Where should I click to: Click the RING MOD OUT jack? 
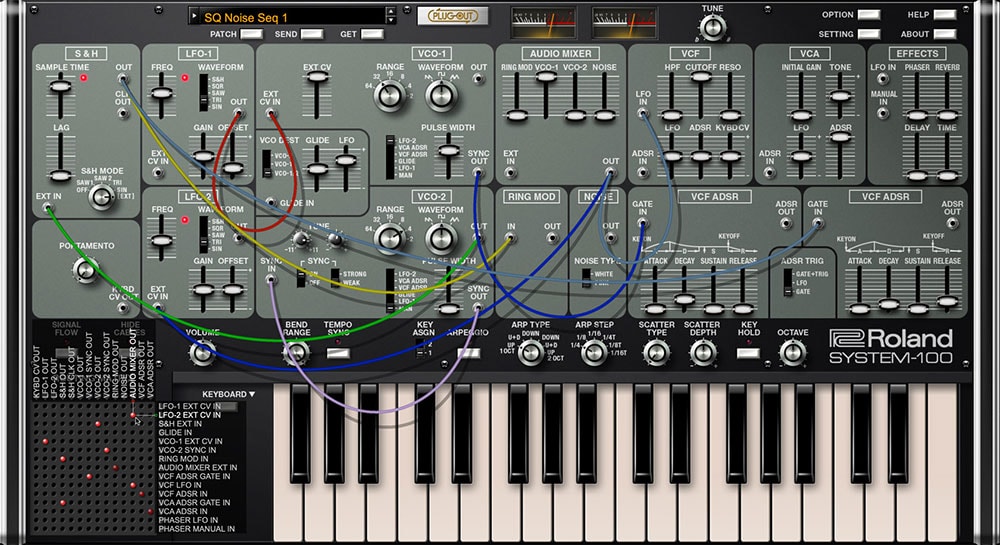tap(552, 238)
